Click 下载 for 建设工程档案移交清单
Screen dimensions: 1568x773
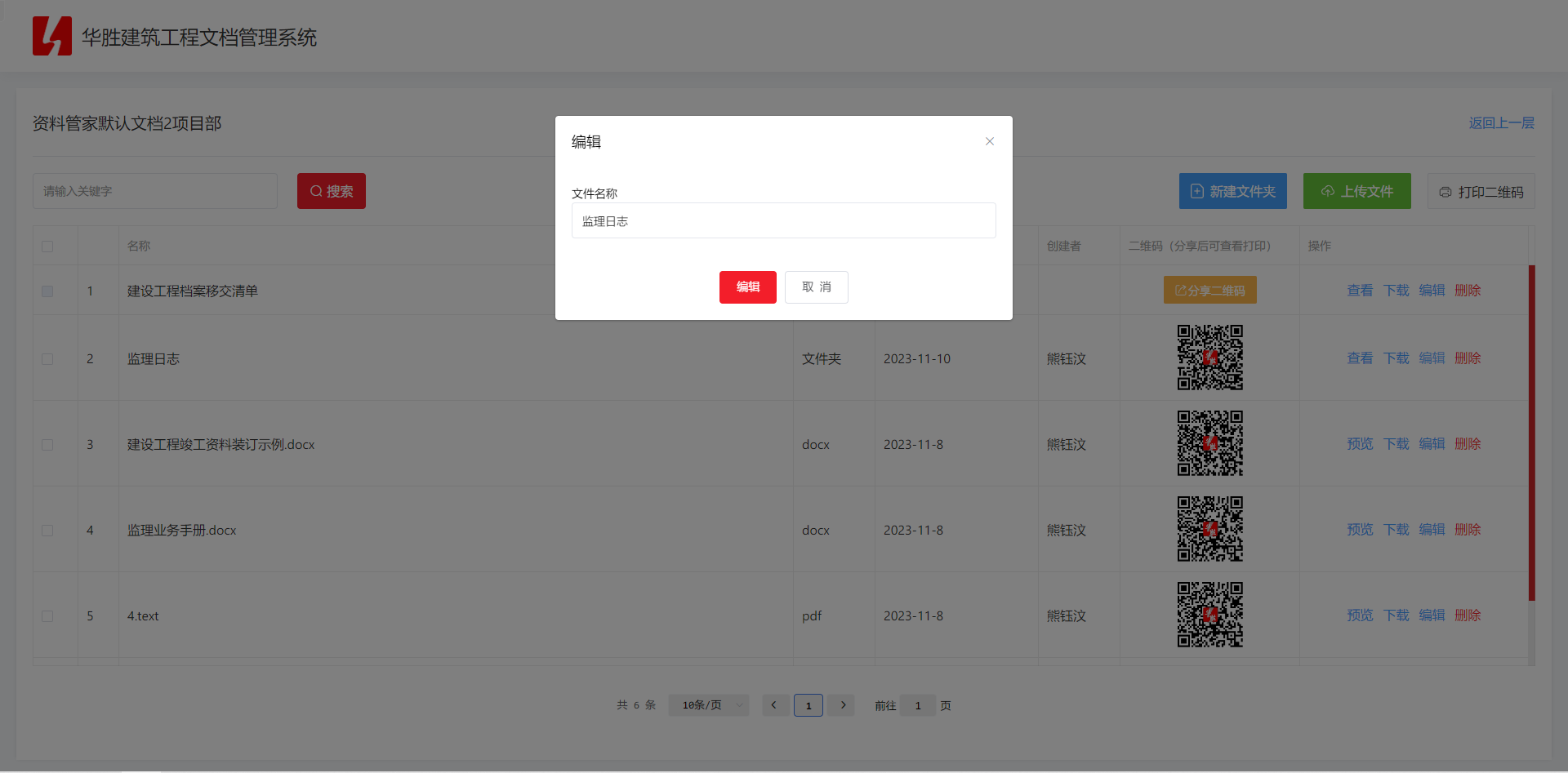(1396, 290)
